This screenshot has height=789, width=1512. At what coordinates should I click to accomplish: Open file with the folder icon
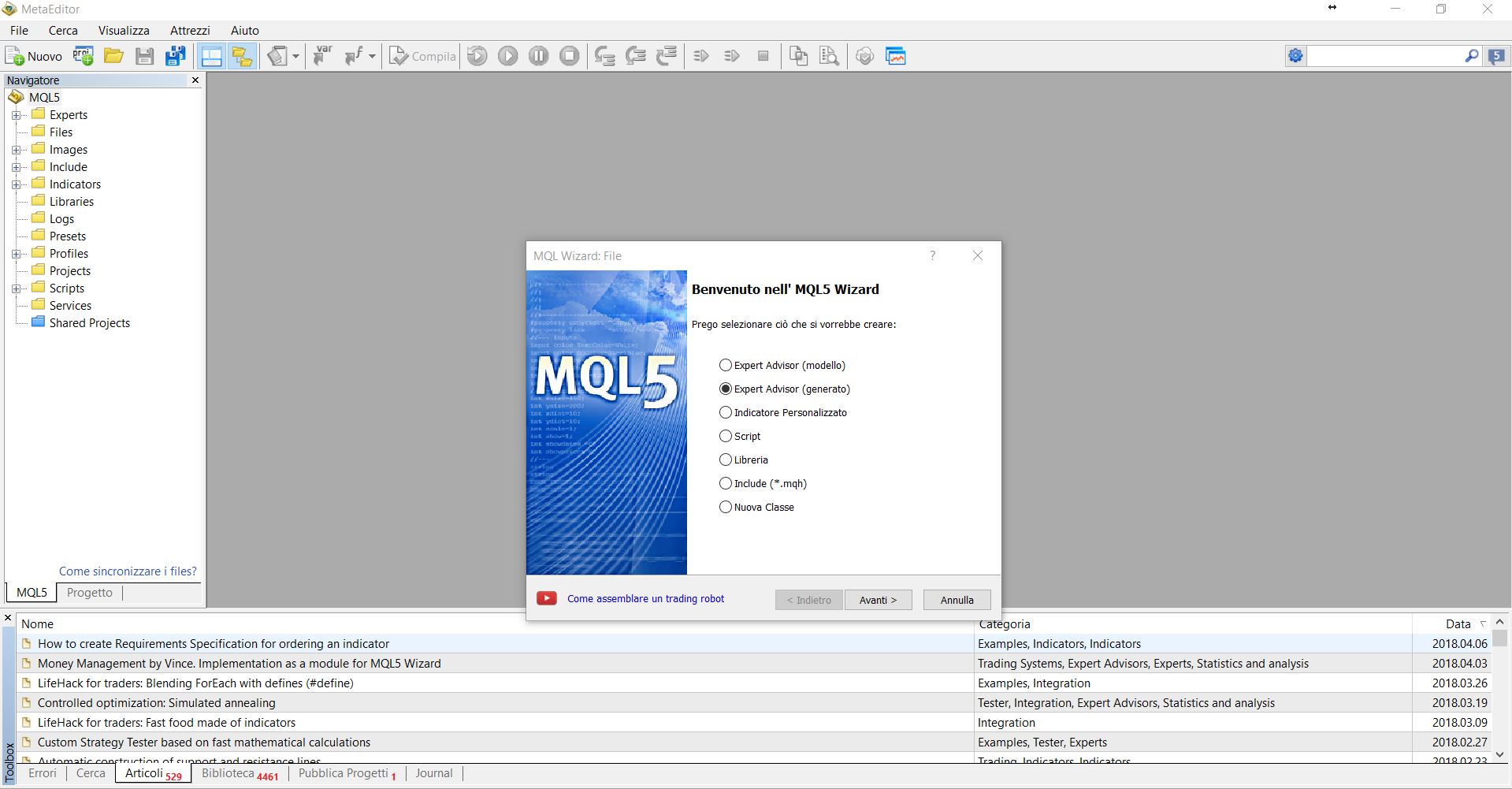click(x=114, y=56)
